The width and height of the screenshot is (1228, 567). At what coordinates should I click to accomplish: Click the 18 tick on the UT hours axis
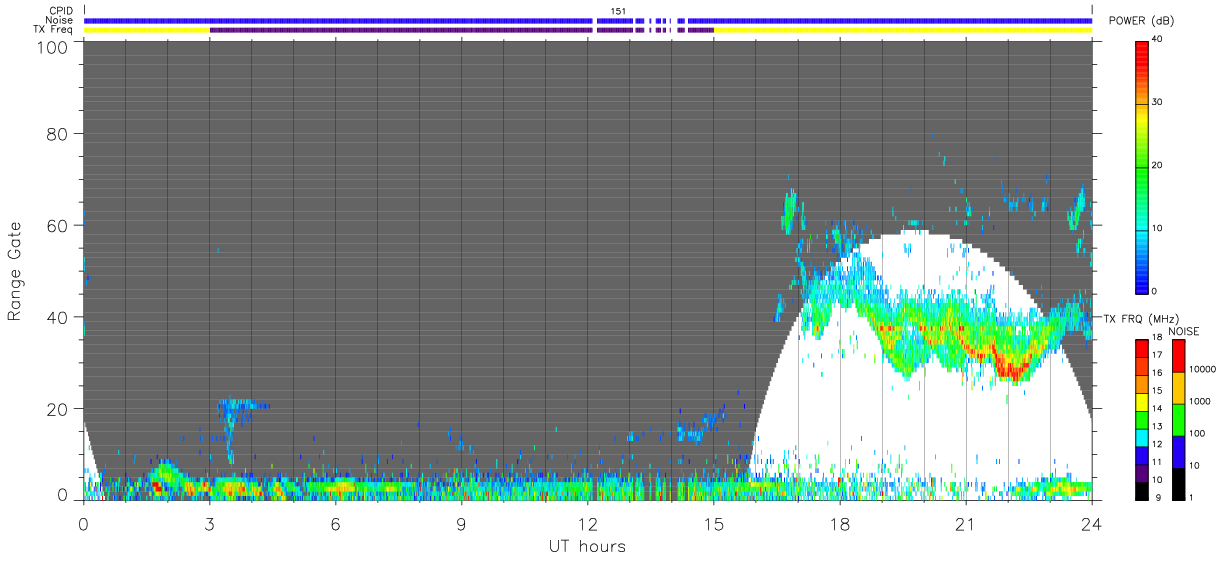[840, 523]
